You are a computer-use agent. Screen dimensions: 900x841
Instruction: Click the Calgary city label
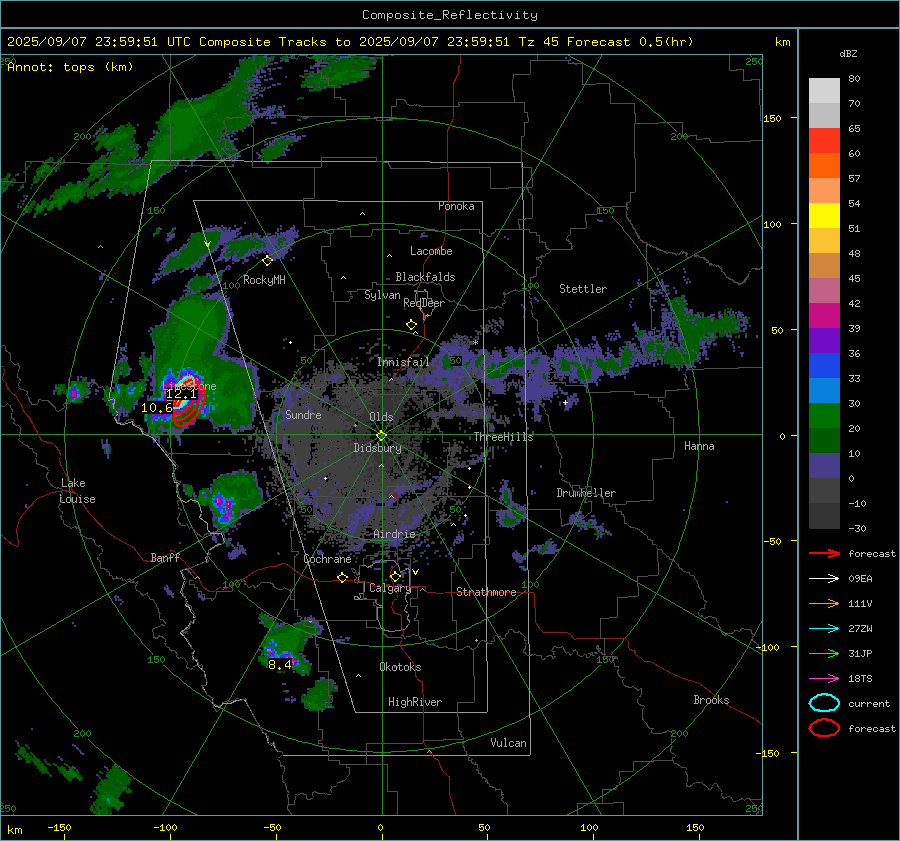pos(390,588)
